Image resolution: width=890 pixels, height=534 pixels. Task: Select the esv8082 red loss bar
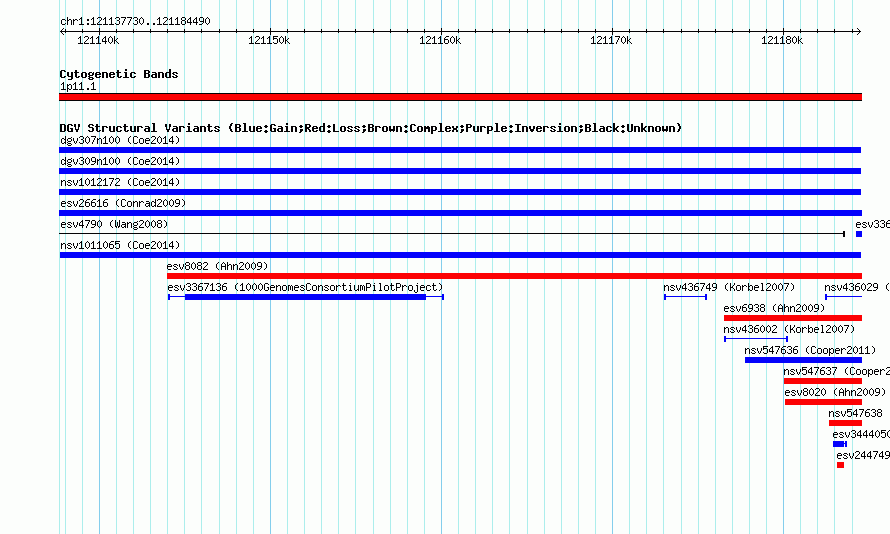(514, 276)
